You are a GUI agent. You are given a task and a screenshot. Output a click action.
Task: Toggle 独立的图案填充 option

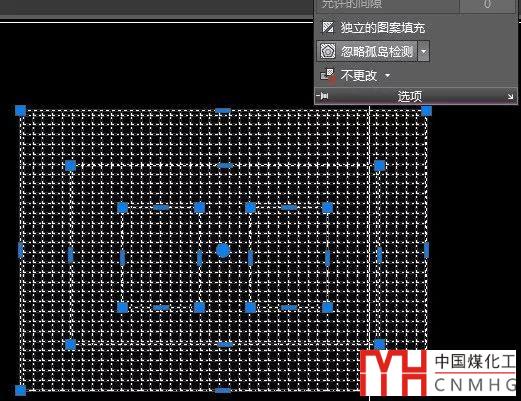coord(373,28)
